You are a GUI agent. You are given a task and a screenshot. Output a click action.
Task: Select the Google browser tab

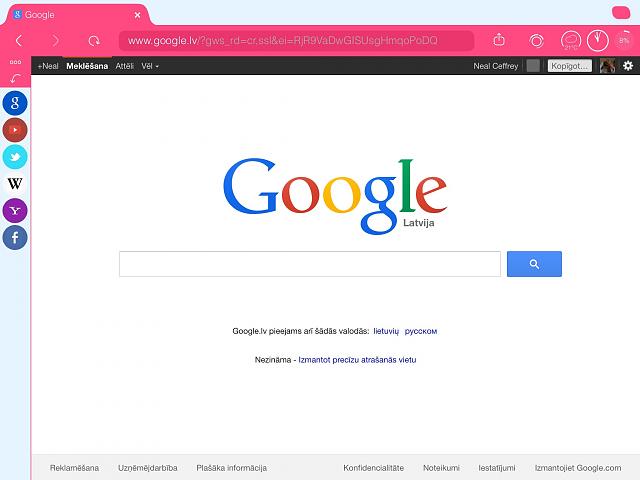[x=78, y=15]
